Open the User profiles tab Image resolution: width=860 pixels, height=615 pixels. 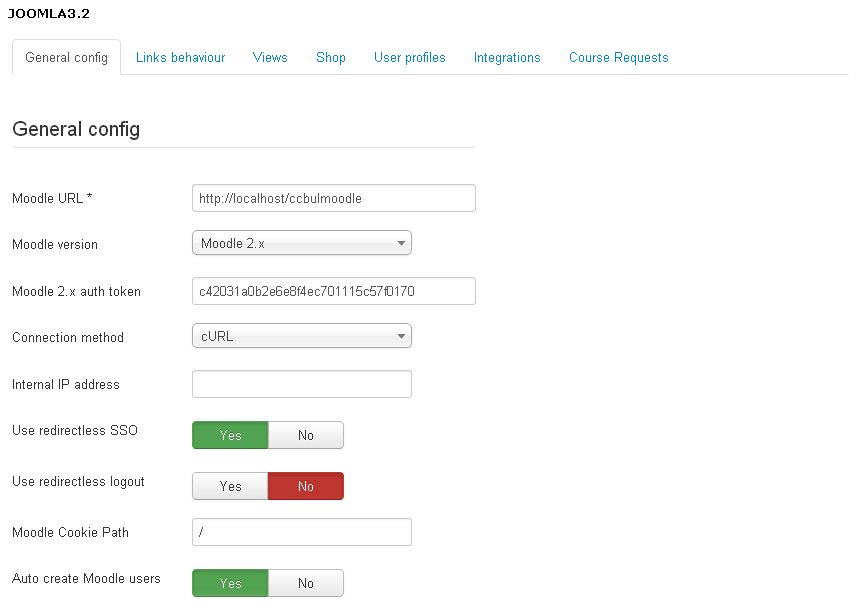[x=410, y=58]
